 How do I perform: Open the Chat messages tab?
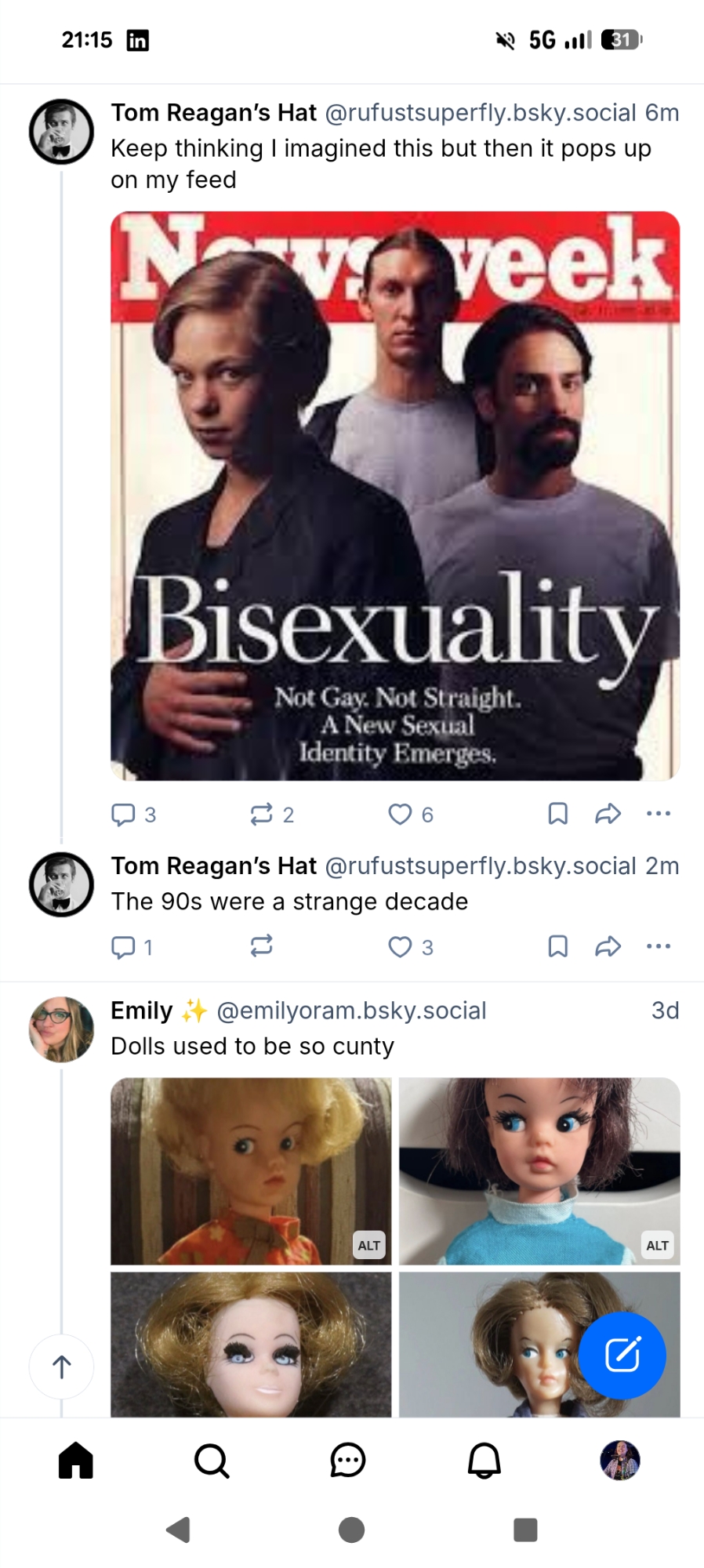tap(347, 1461)
